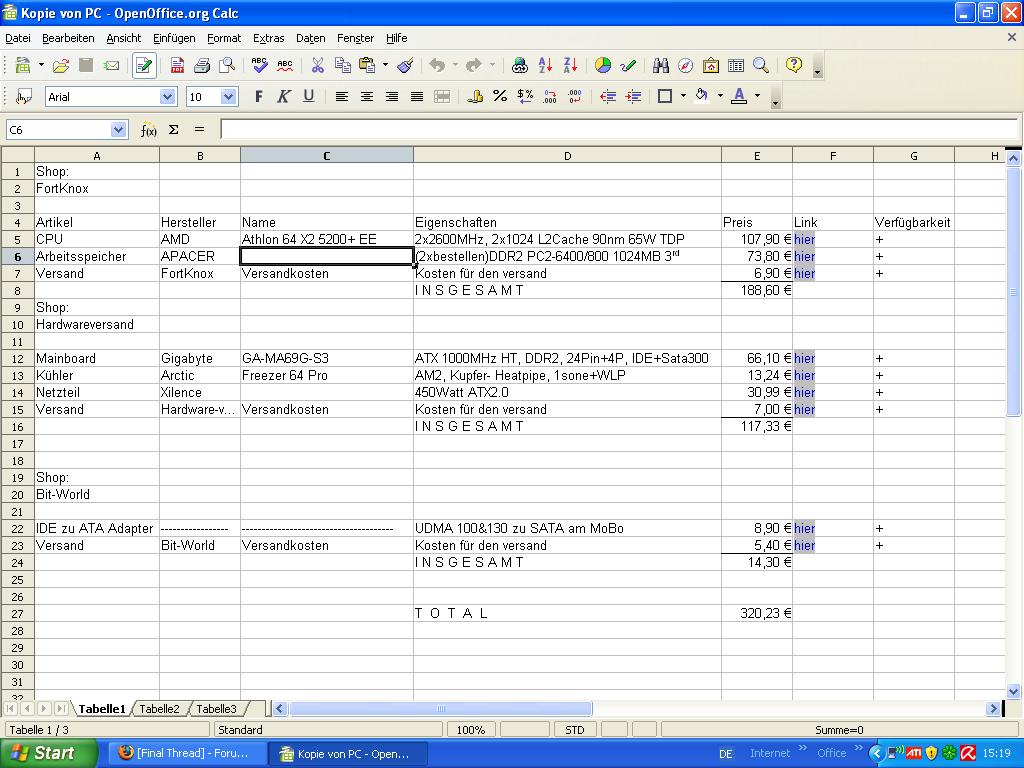Screen dimensions: 1024x768
Task: Paste clipboard icon
Action: (x=367, y=65)
